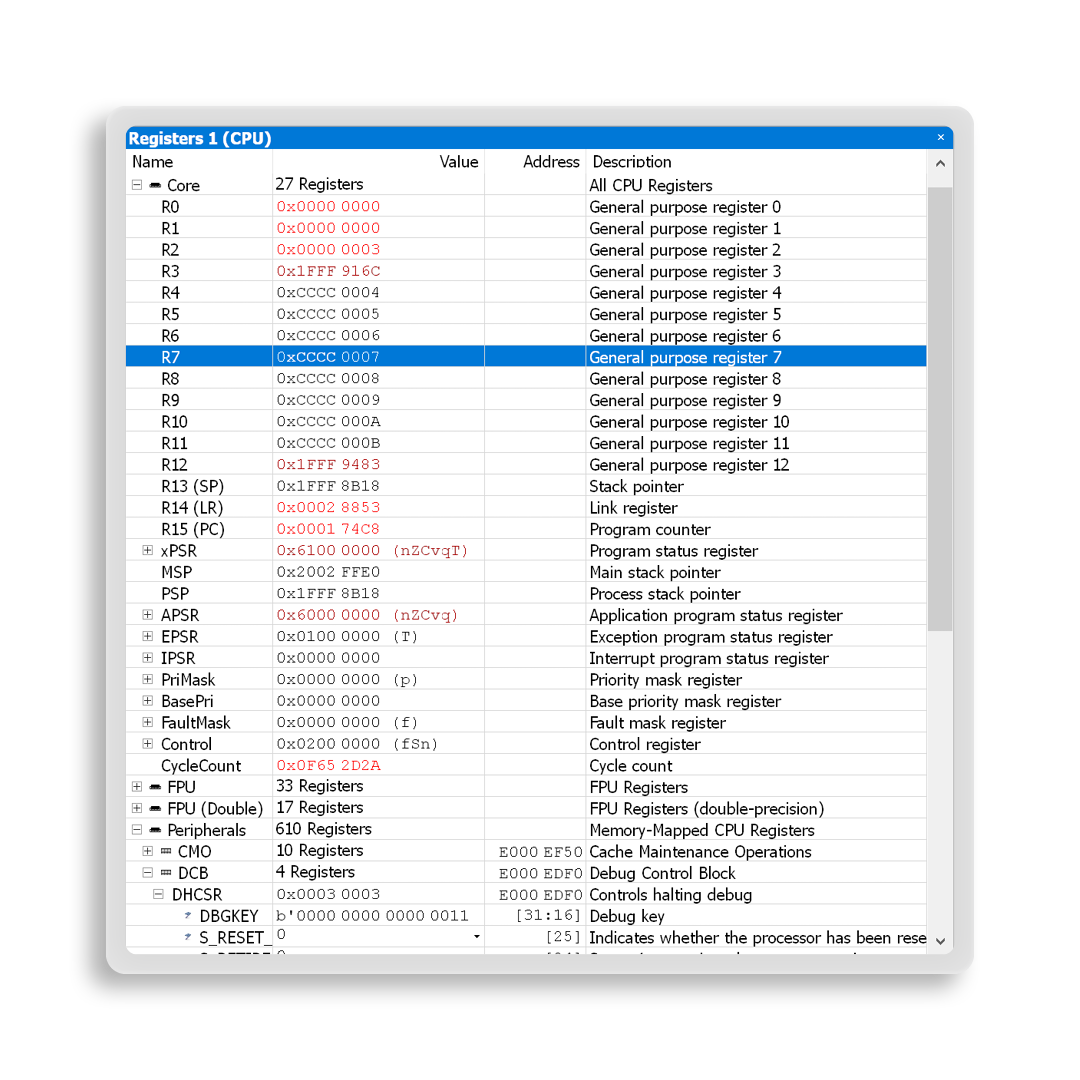Expand the CMO peripheral node
Viewport: 1080px width, 1080px height.
click(147, 852)
